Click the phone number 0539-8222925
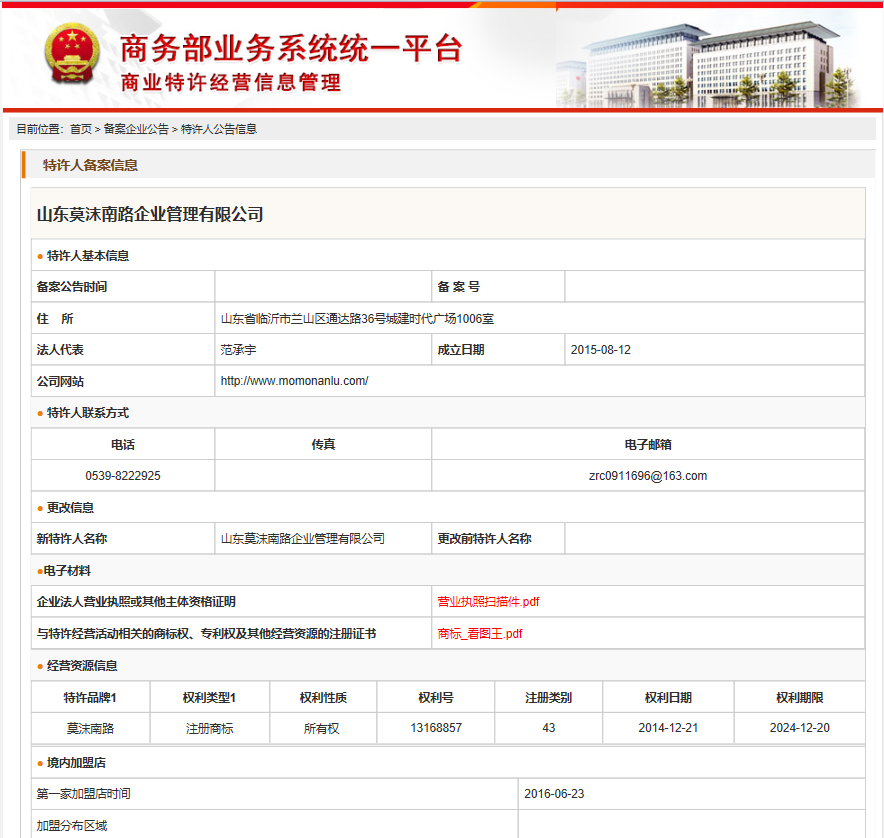The width and height of the screenshot is (884, 838). (123, 476)
